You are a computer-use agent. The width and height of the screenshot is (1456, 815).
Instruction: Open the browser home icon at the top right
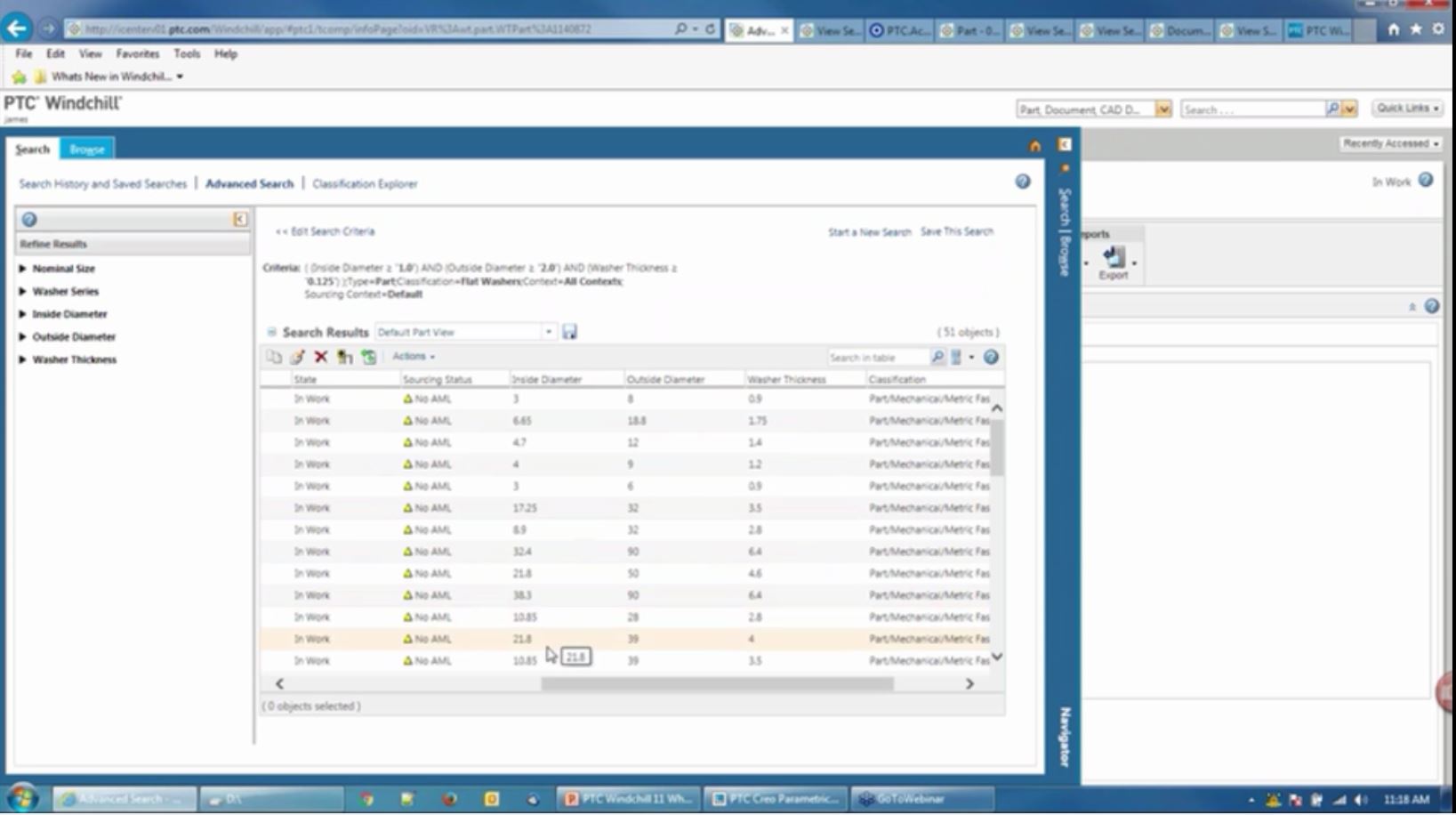(1393, 29)
